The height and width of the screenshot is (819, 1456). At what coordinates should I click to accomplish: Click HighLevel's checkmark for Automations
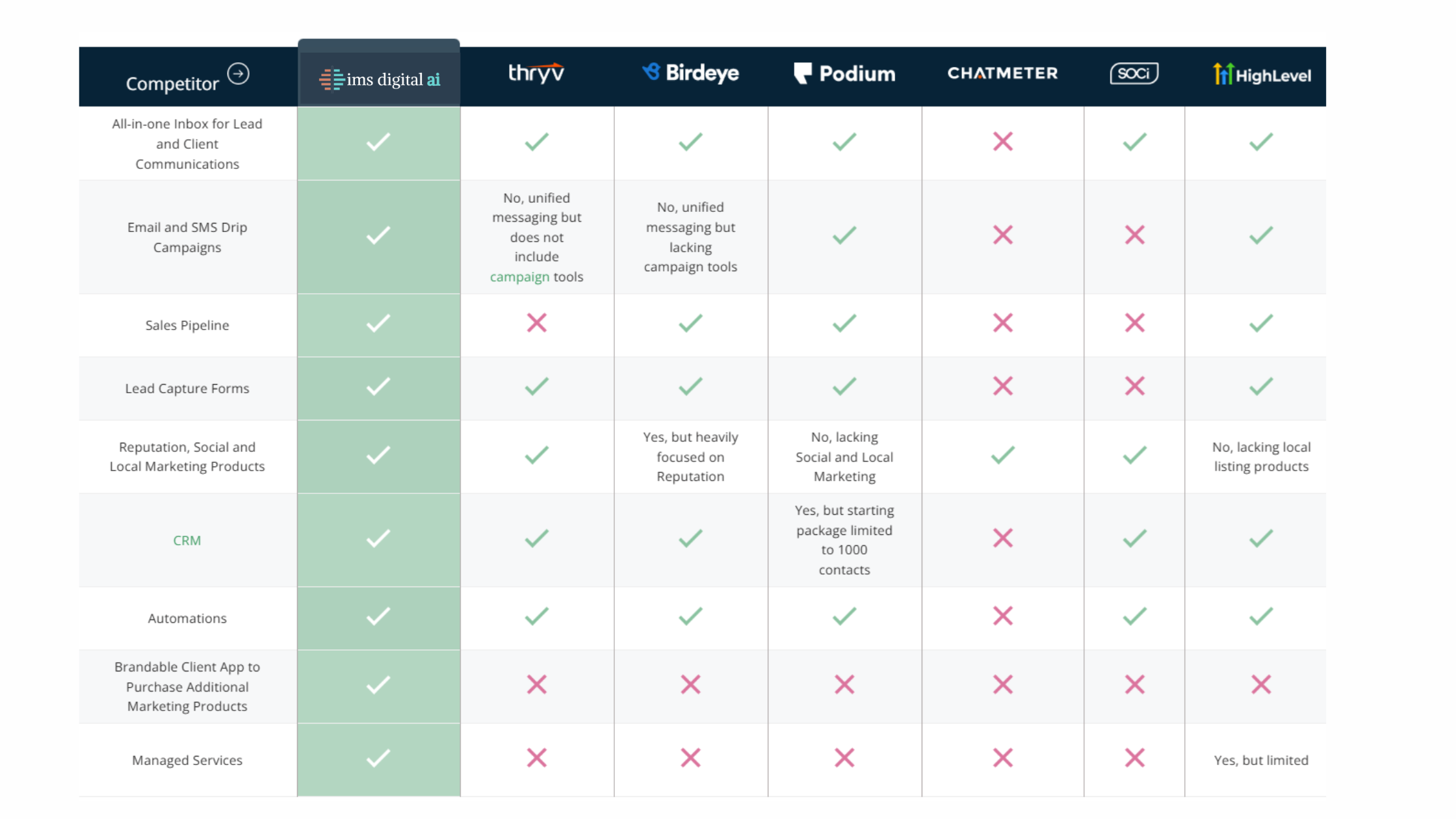click(1261, 616)
